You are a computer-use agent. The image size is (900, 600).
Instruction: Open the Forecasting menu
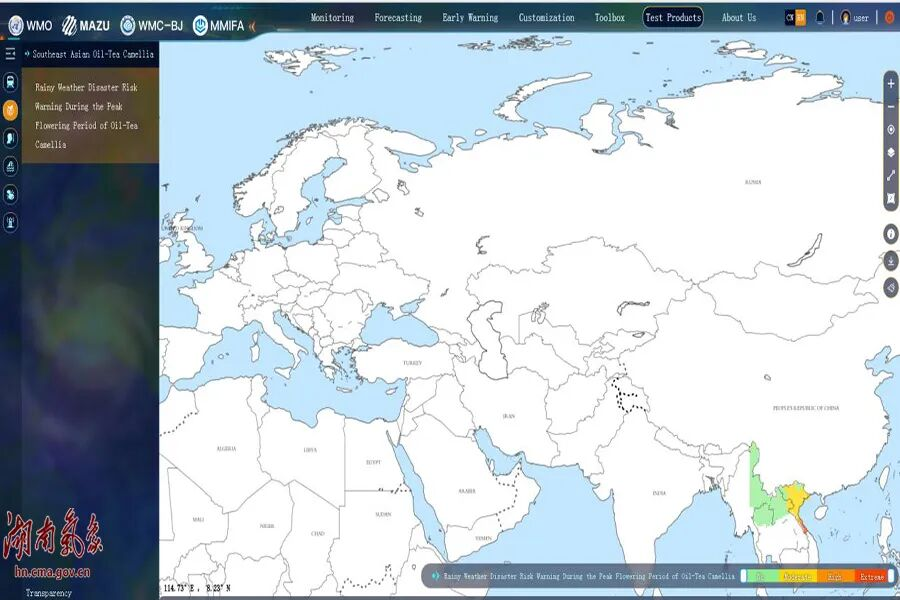coord(398,17)
